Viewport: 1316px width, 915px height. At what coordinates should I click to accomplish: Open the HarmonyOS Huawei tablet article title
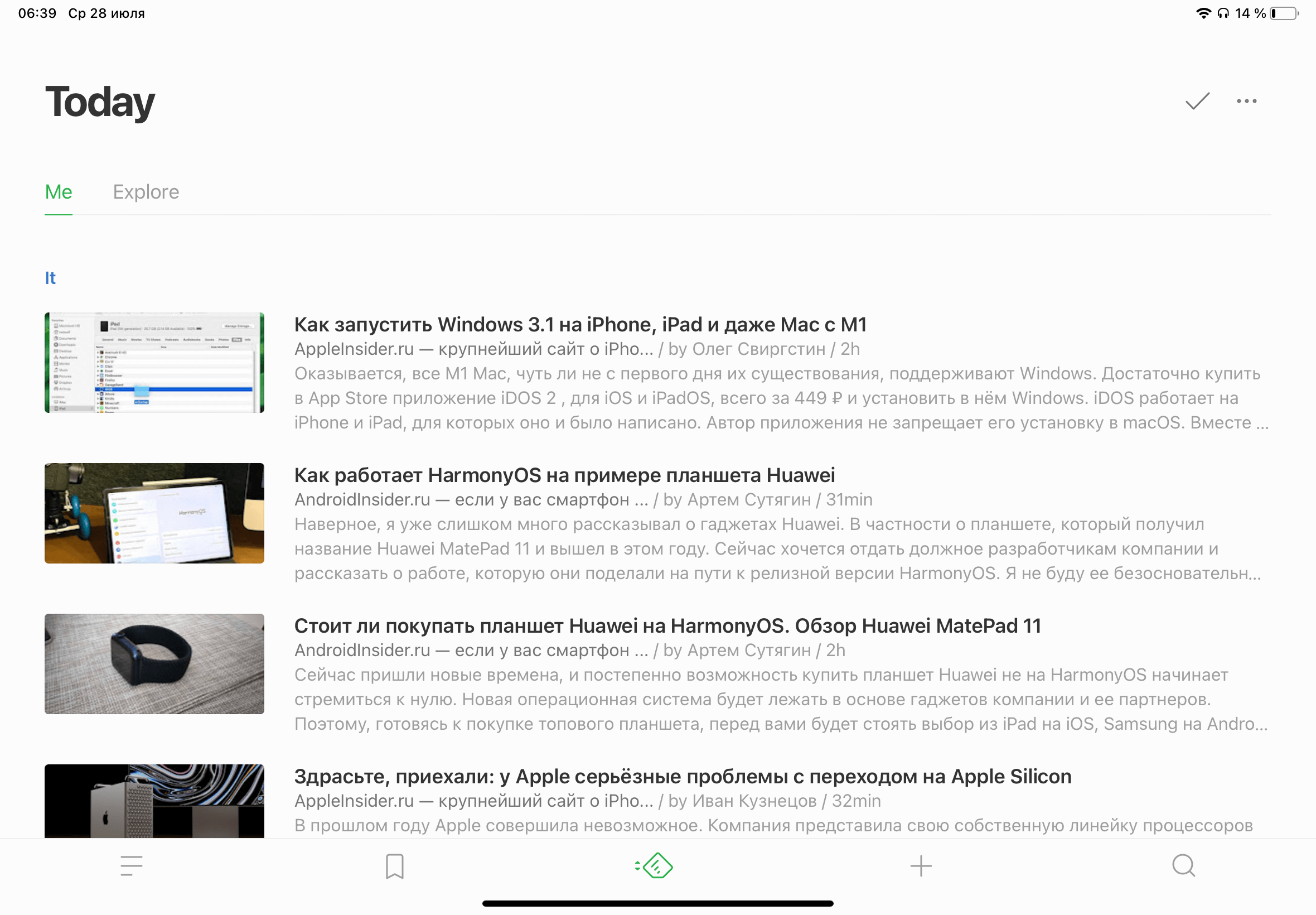pyautogui.click(x=564, y=475)
